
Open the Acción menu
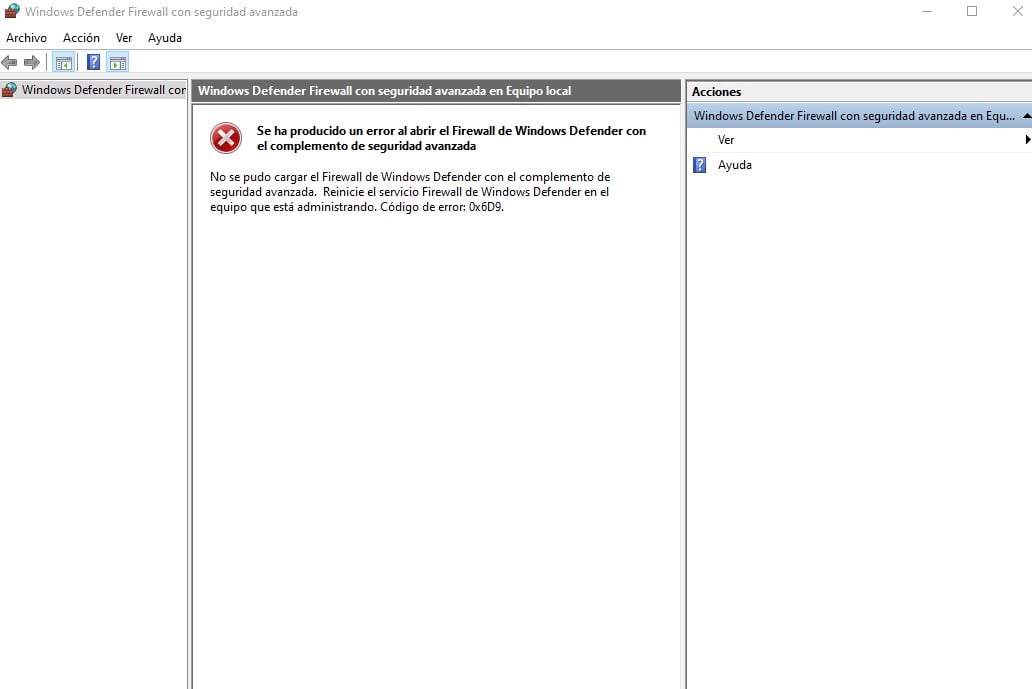81,38
